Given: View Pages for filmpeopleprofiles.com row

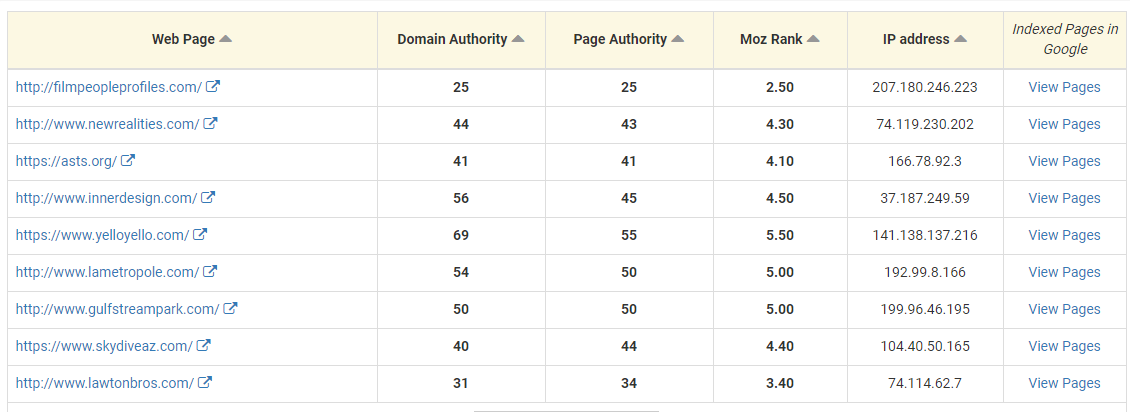Looking at the screenshot, I should (1064, 87).
